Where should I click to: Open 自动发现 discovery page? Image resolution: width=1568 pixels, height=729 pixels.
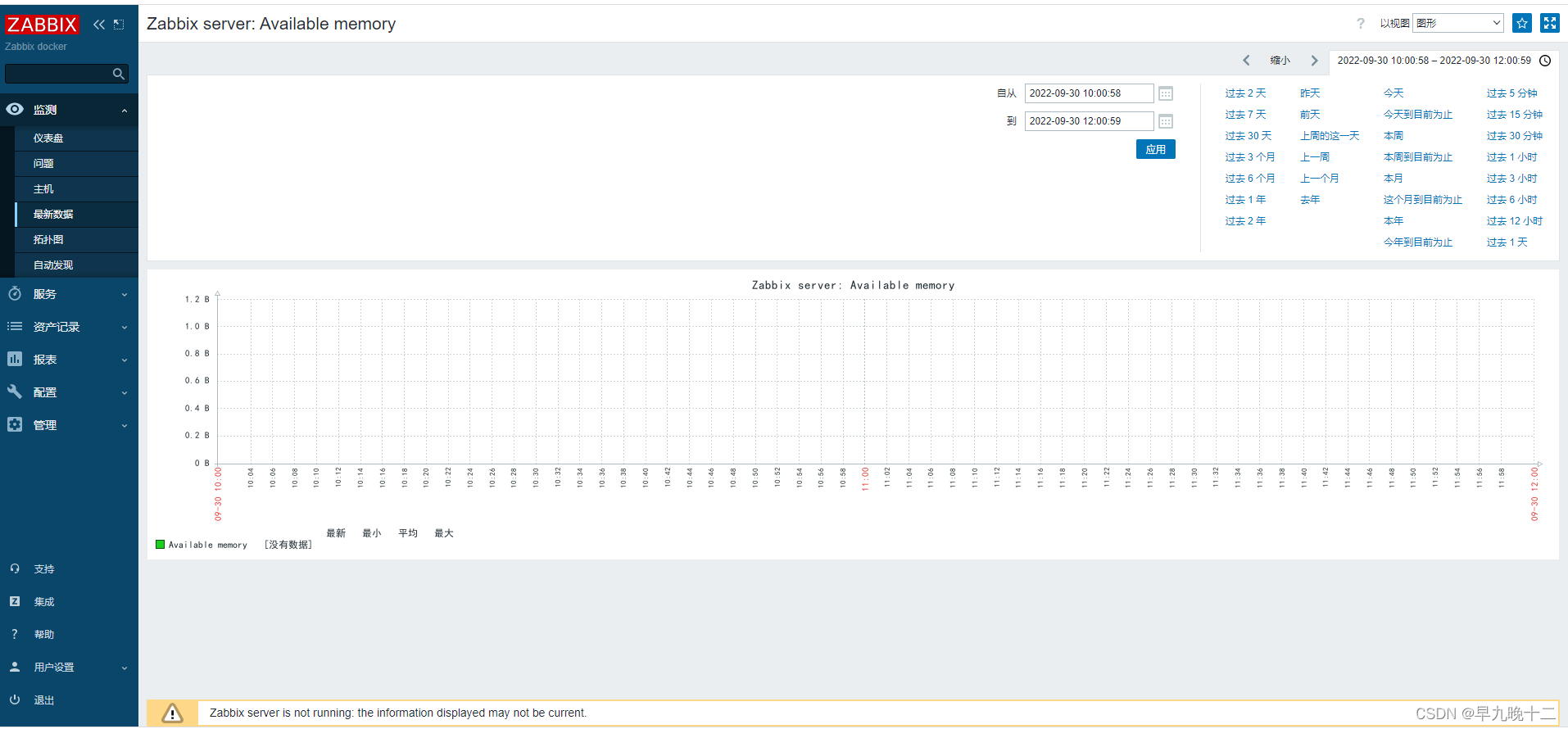click(x=53, y=265)
